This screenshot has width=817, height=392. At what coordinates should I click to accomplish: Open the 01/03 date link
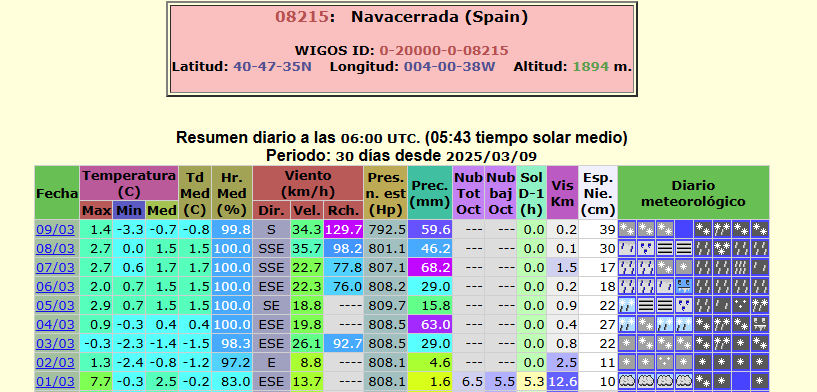55,382
